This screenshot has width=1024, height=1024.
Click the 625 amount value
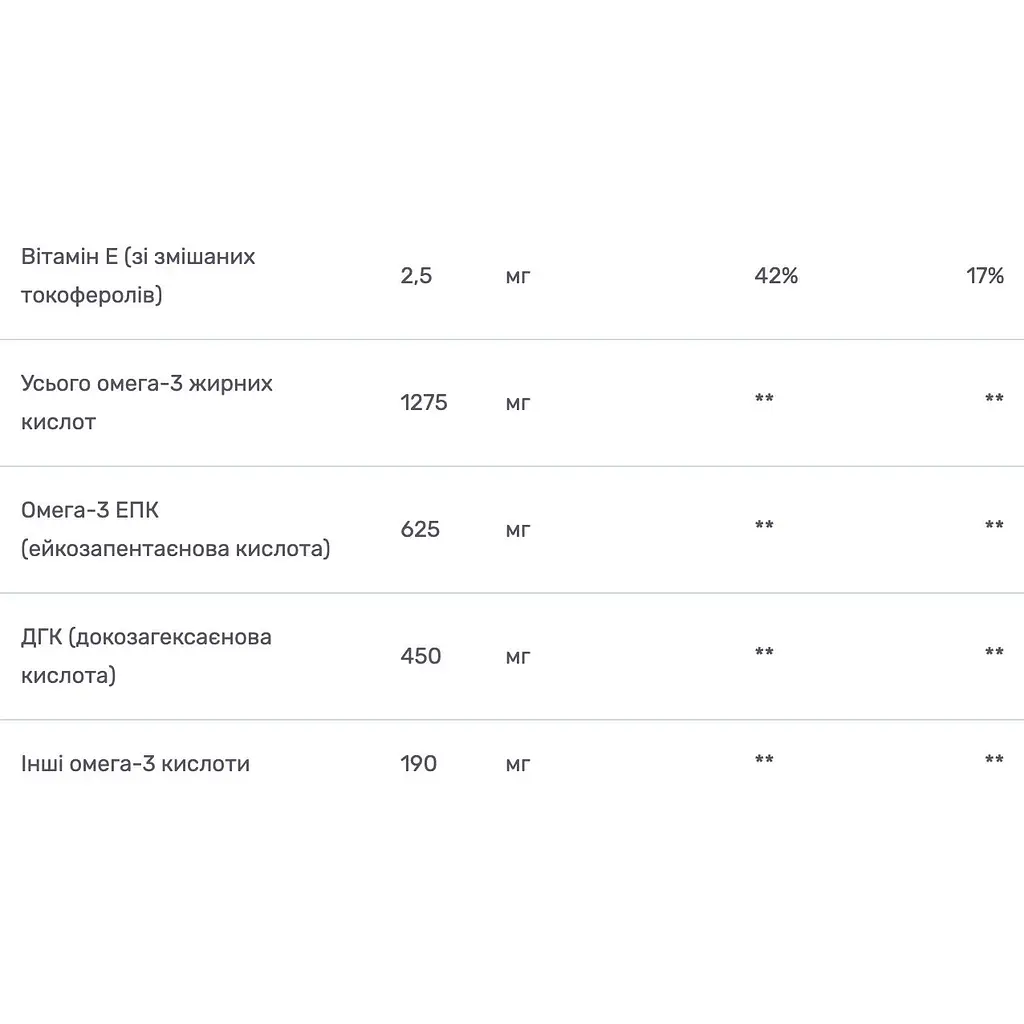pyautogui.click(x=420, y=529)
